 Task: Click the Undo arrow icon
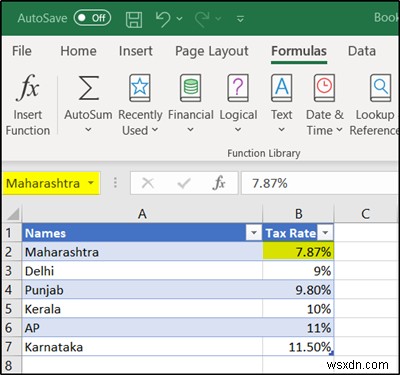pyautogui.click(x=163, y=18)
